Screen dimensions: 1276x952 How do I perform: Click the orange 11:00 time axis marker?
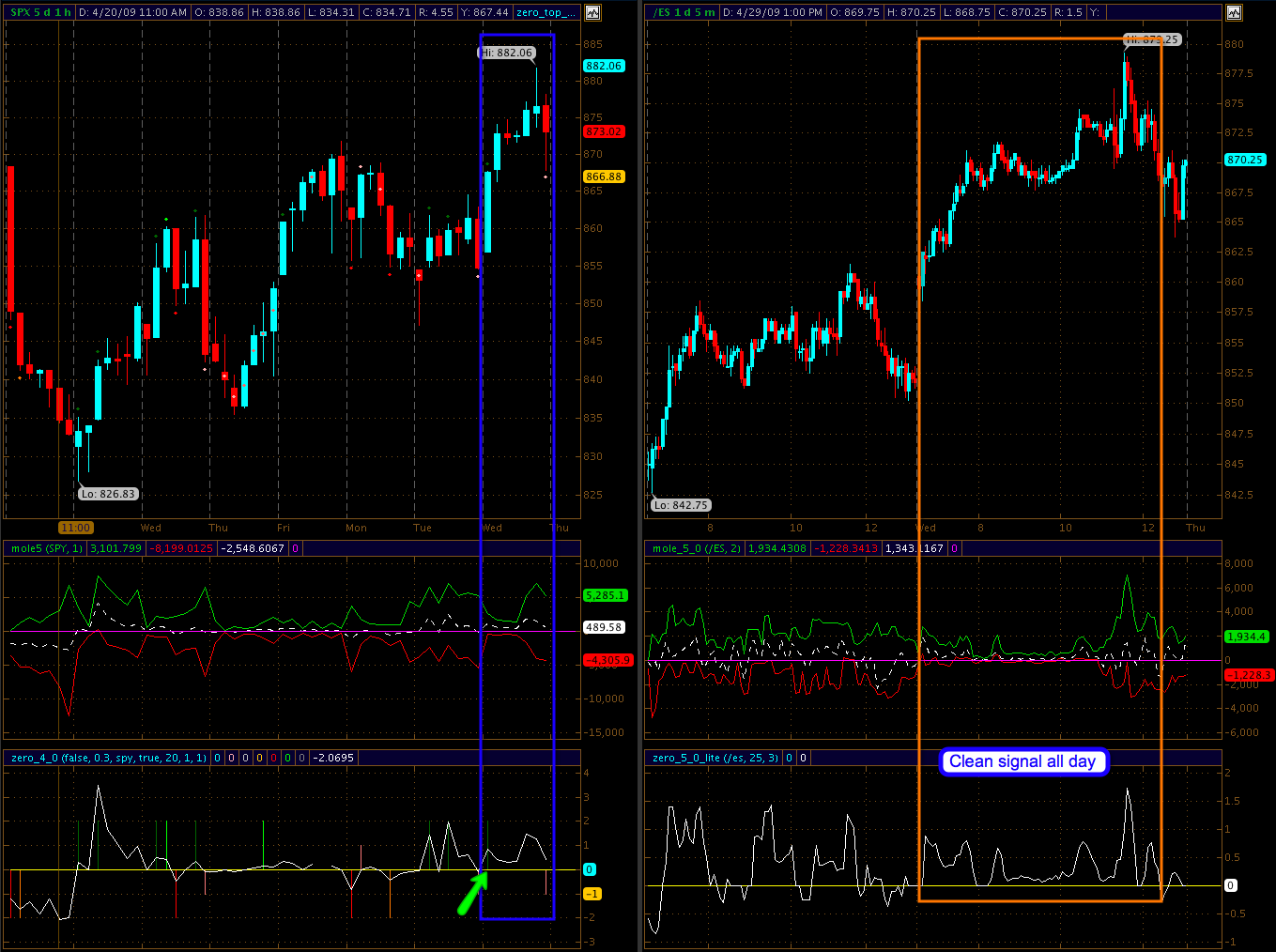point(75,528)
